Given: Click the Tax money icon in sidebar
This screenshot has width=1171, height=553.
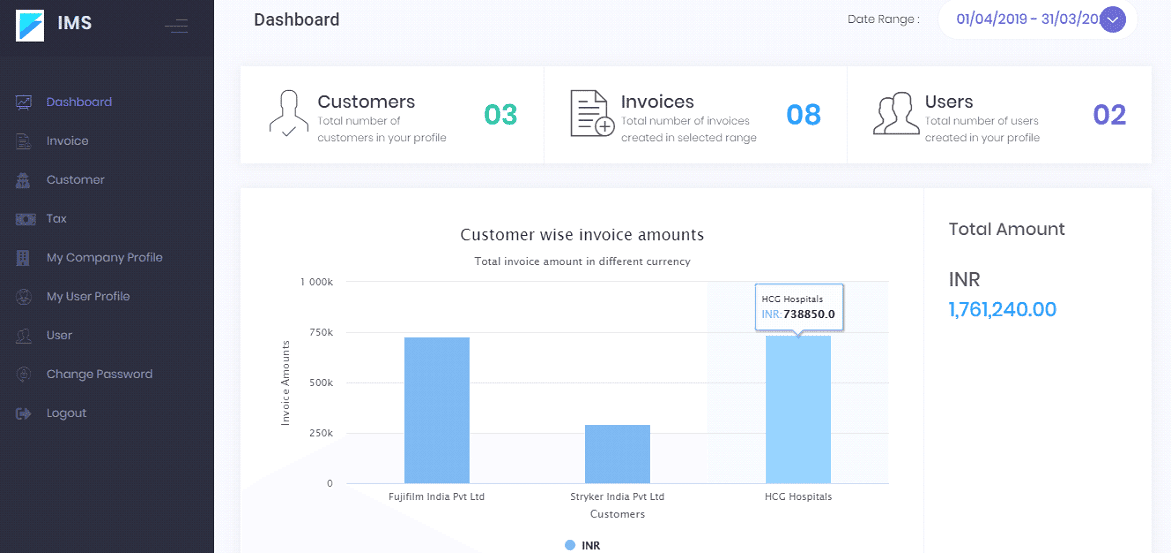Looking at the screenshot, I should click(x=25, y=219).
